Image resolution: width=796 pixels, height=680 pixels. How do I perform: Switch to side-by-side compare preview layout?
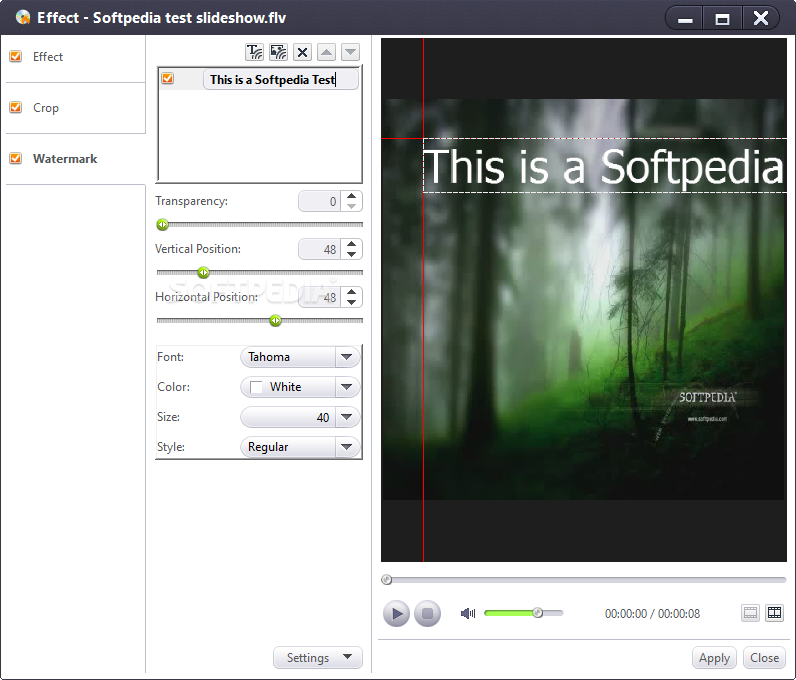tap(775, 613)
